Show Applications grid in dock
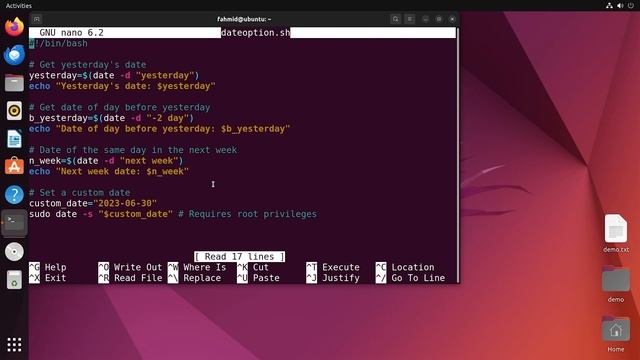Screen dimensions: 640x360 pyautogui.click(x=14, y=344)
